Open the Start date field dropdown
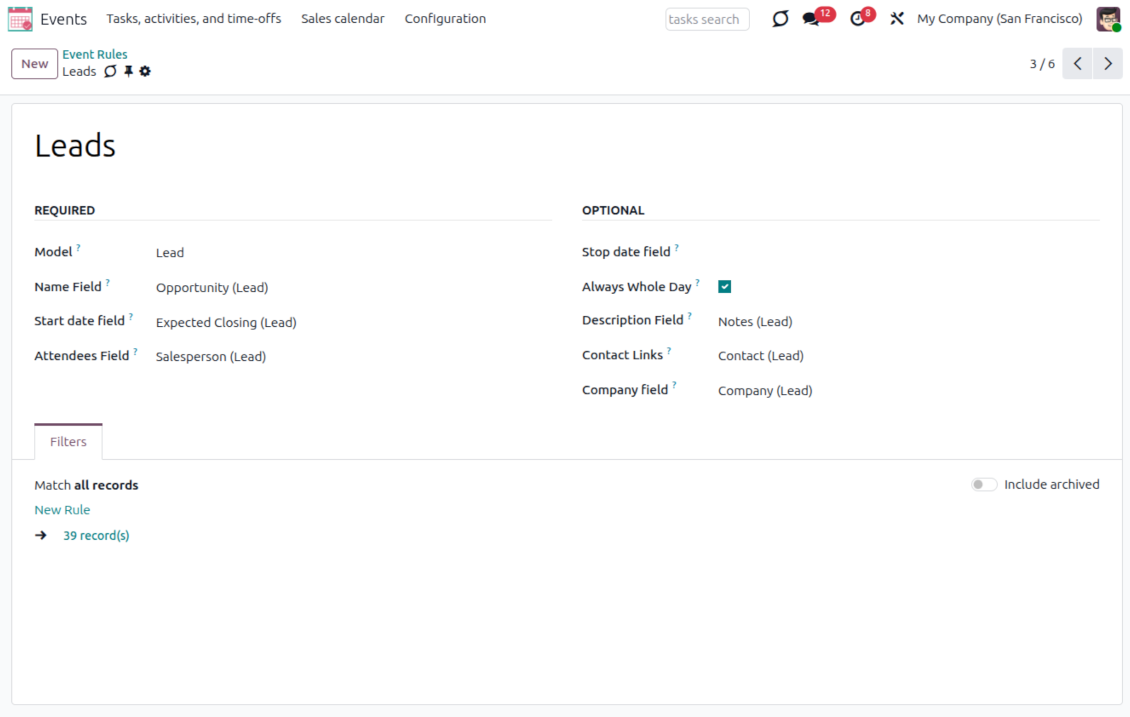Viewport: 1130px width, 717px height. 350,323
